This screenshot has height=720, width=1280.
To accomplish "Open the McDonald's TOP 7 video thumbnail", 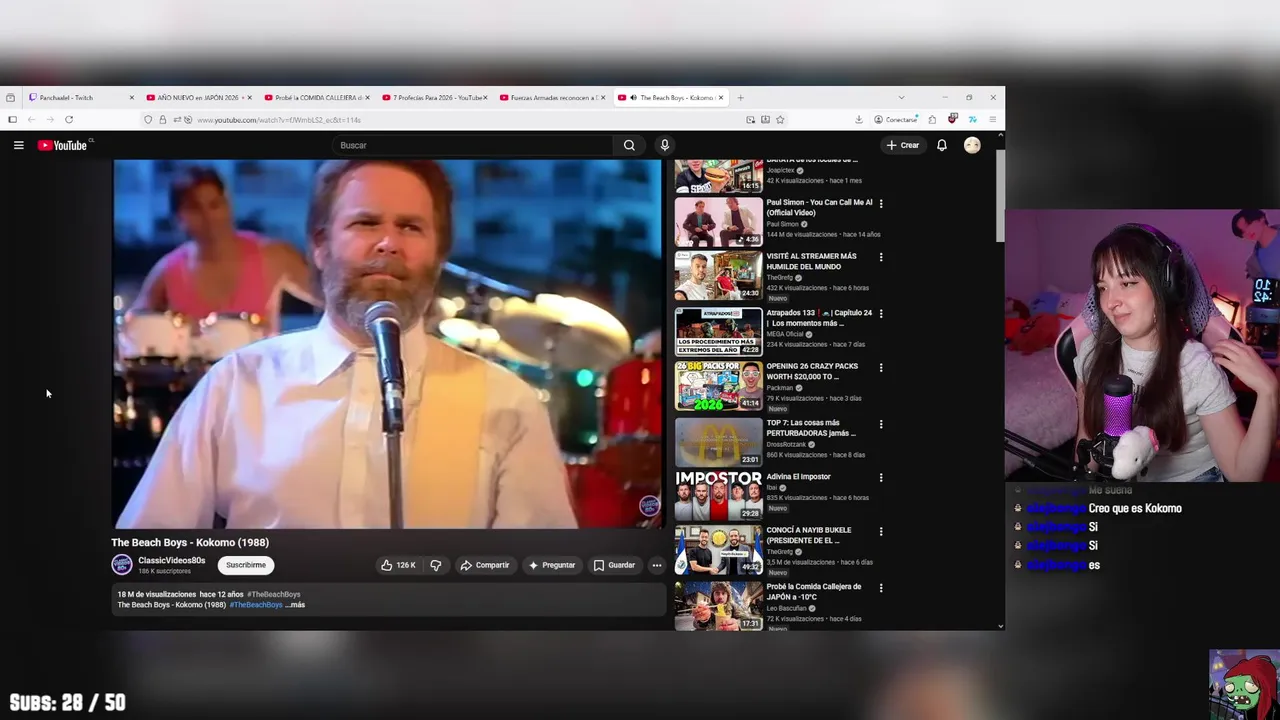I will pyautogui.click(x=718, y=441).
